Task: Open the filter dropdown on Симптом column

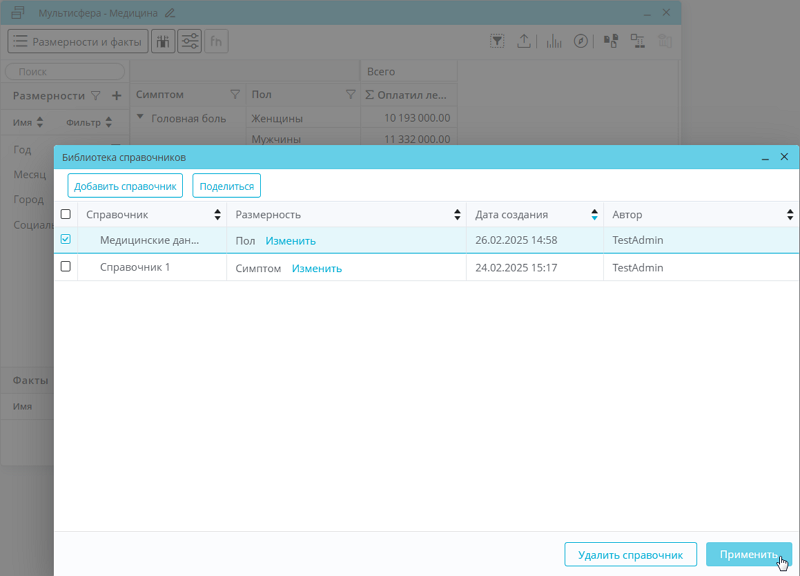Action: coord(235,95)
